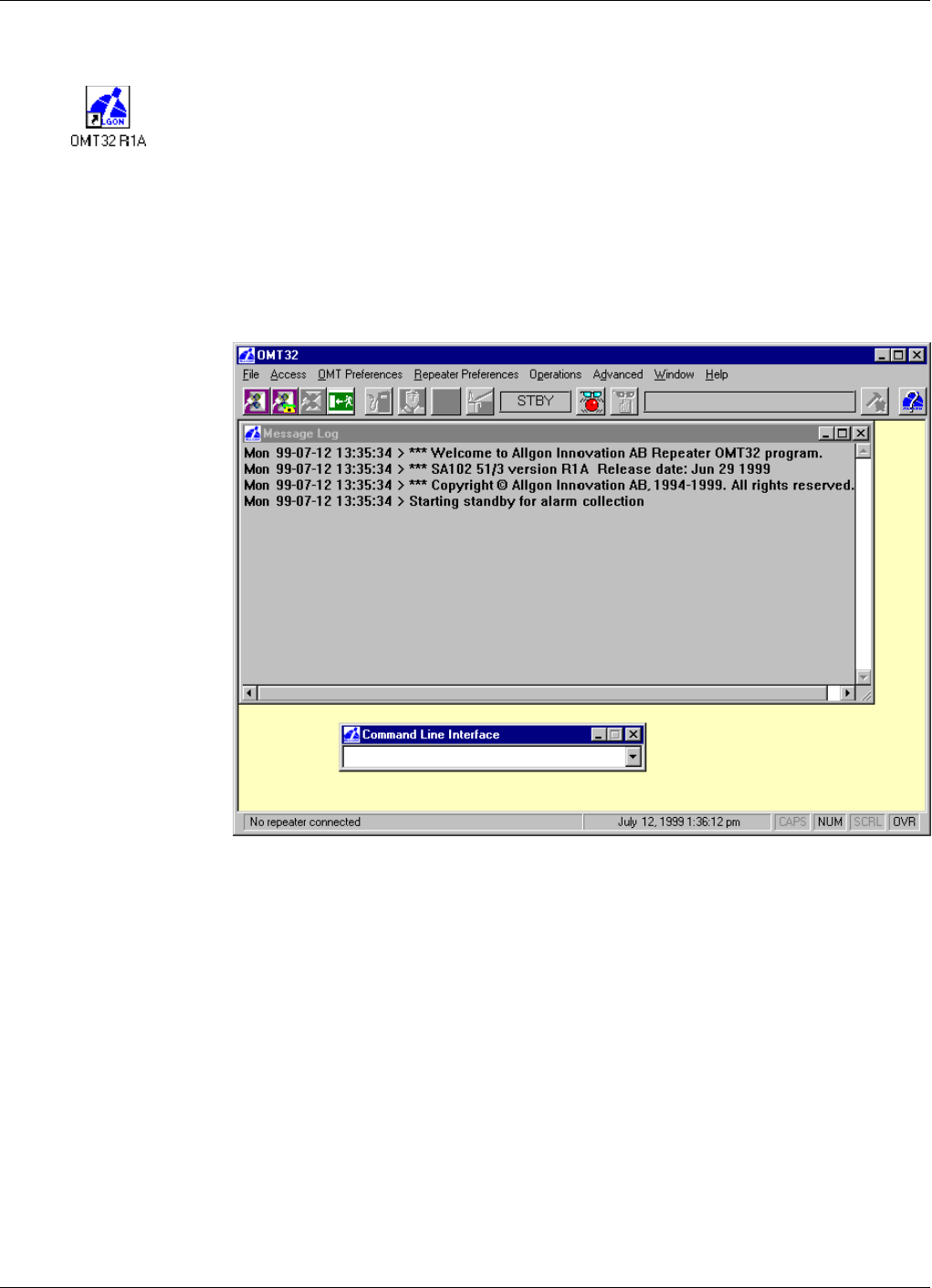Open the File menu
This screenshot has height=1288, width=932.
pos(251,374)
